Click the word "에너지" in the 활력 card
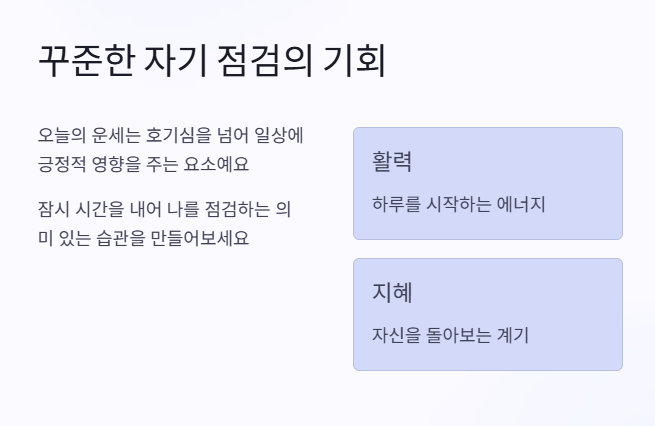The height and width of the screenshot is (426, 655). point(521,204)
